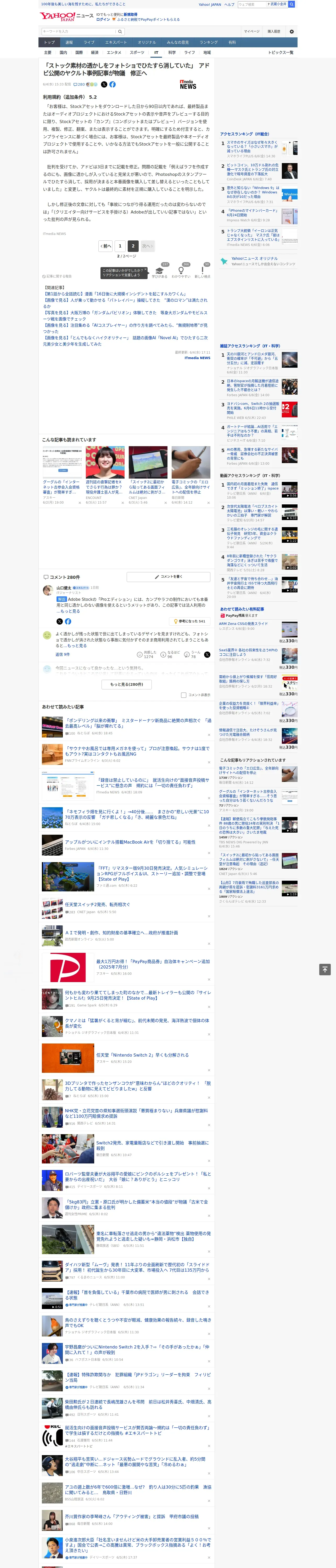The height and width of the screenshot is (1568, 336).
Task: Open the settings gear icon in the header
Action: tap(292, 32)
